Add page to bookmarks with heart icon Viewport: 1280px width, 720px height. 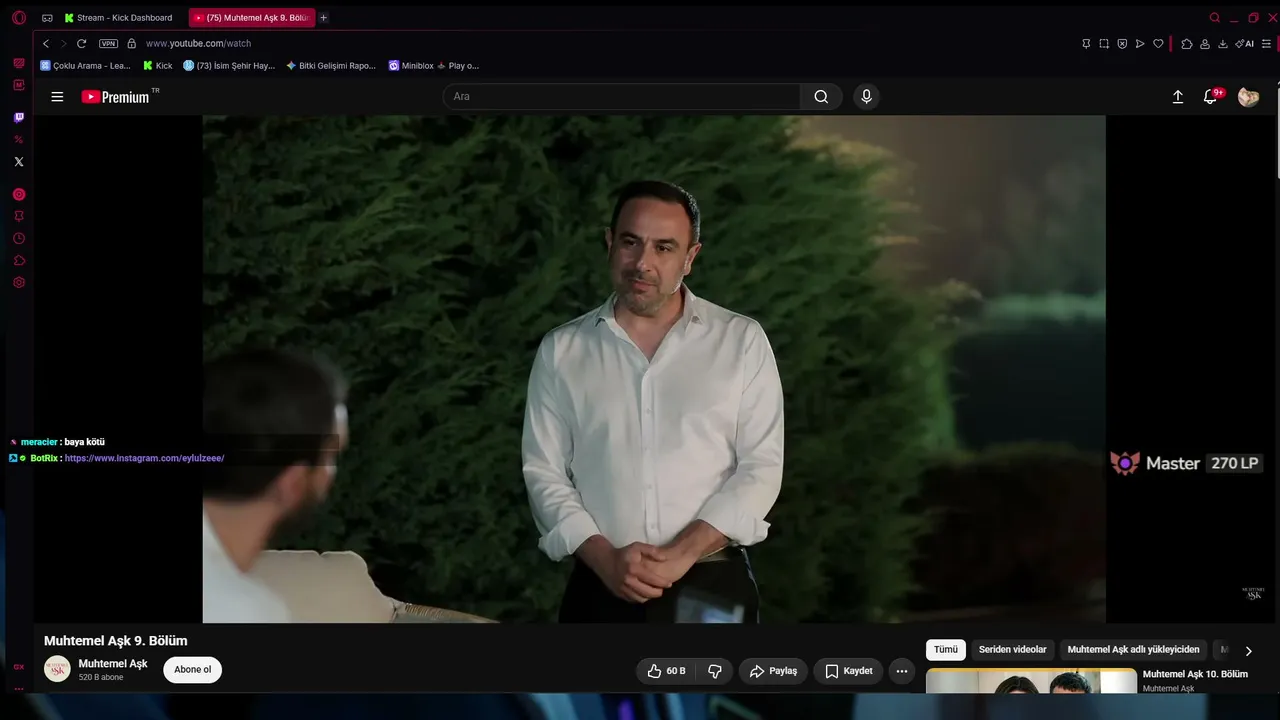tap(1158, 44)
